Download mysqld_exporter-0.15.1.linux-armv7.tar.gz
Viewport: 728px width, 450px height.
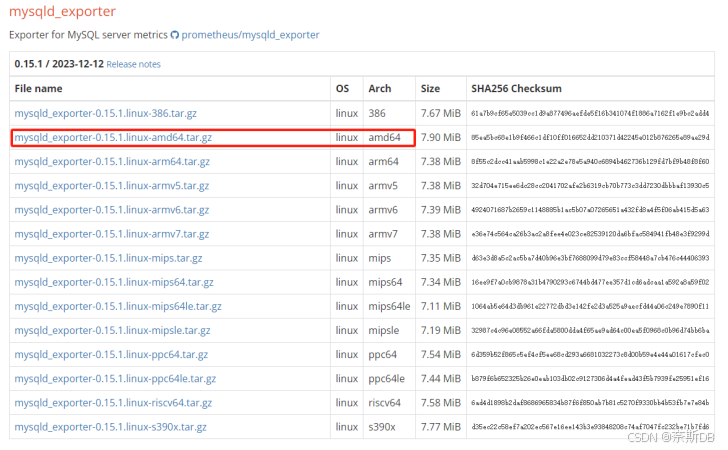[x=111, y=234]
